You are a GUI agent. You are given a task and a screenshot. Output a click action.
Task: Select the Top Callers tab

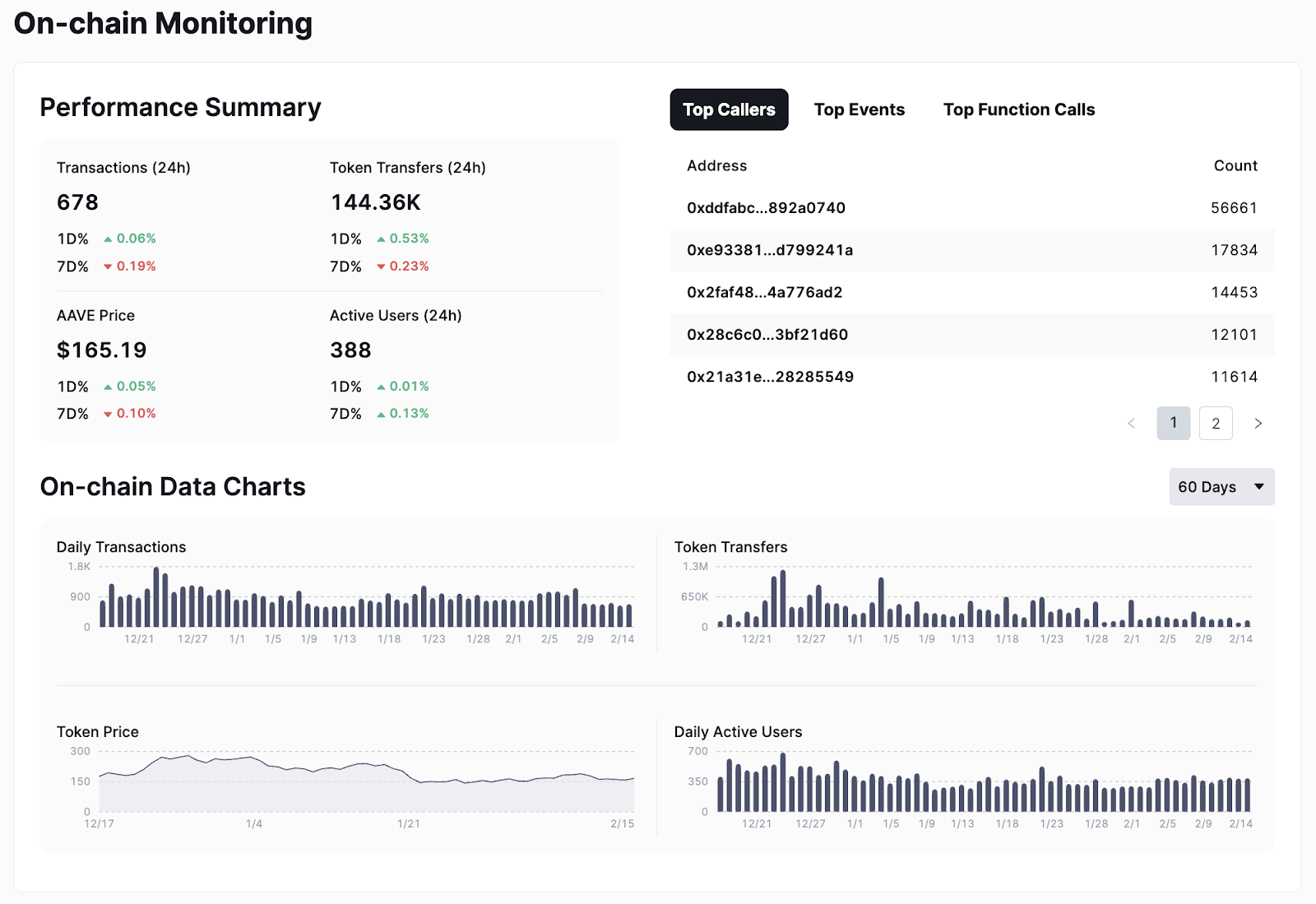[x=729, y=109]
